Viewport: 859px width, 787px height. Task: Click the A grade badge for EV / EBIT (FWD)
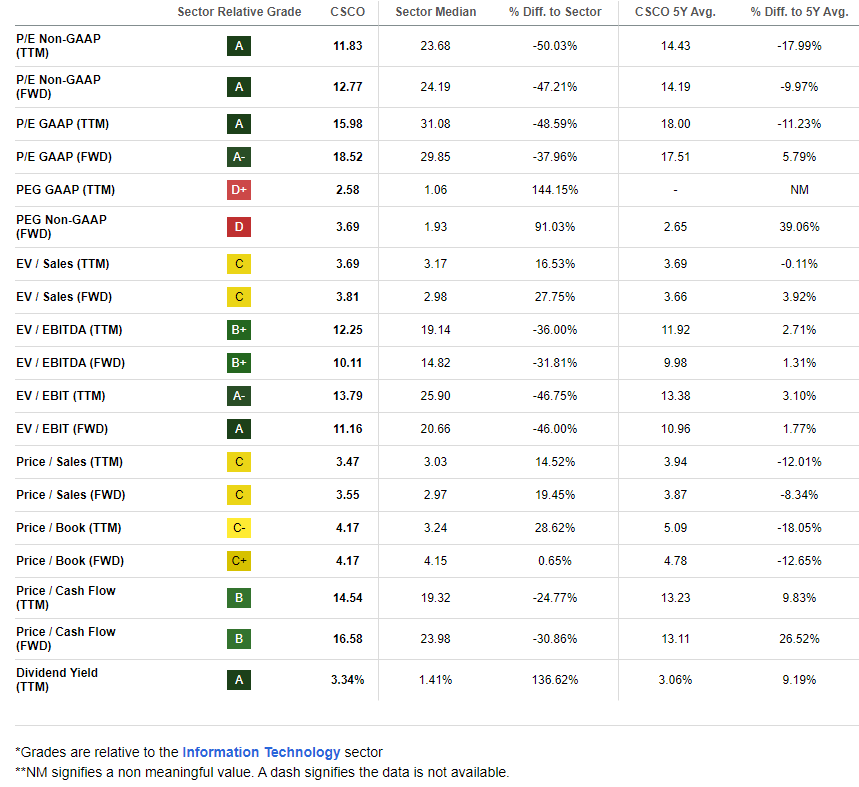point(239,429)
